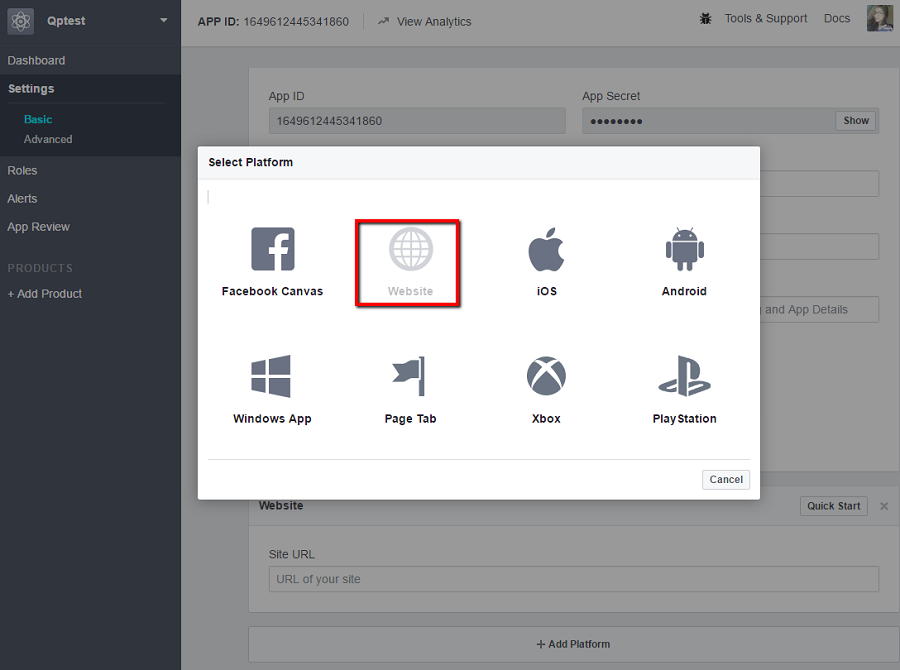This screenshot has height=670, width=900.
Task: Click the + Add Platform button
Action: pos(573,644)
